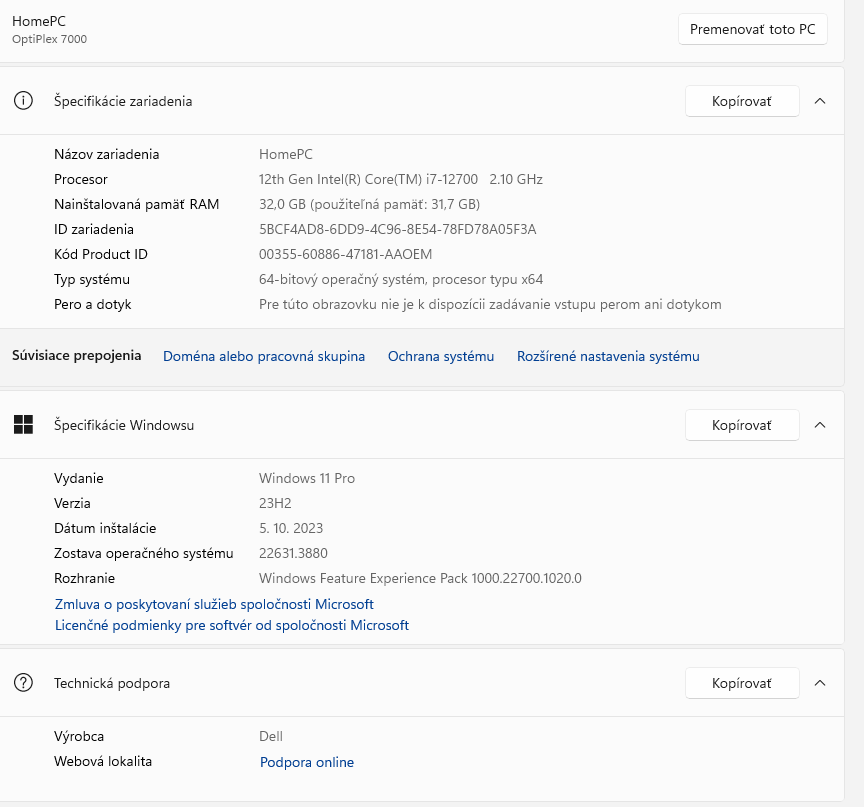The image size is (864, 807).
Task: Open Ochrana systému link
Action: [441, 356]
